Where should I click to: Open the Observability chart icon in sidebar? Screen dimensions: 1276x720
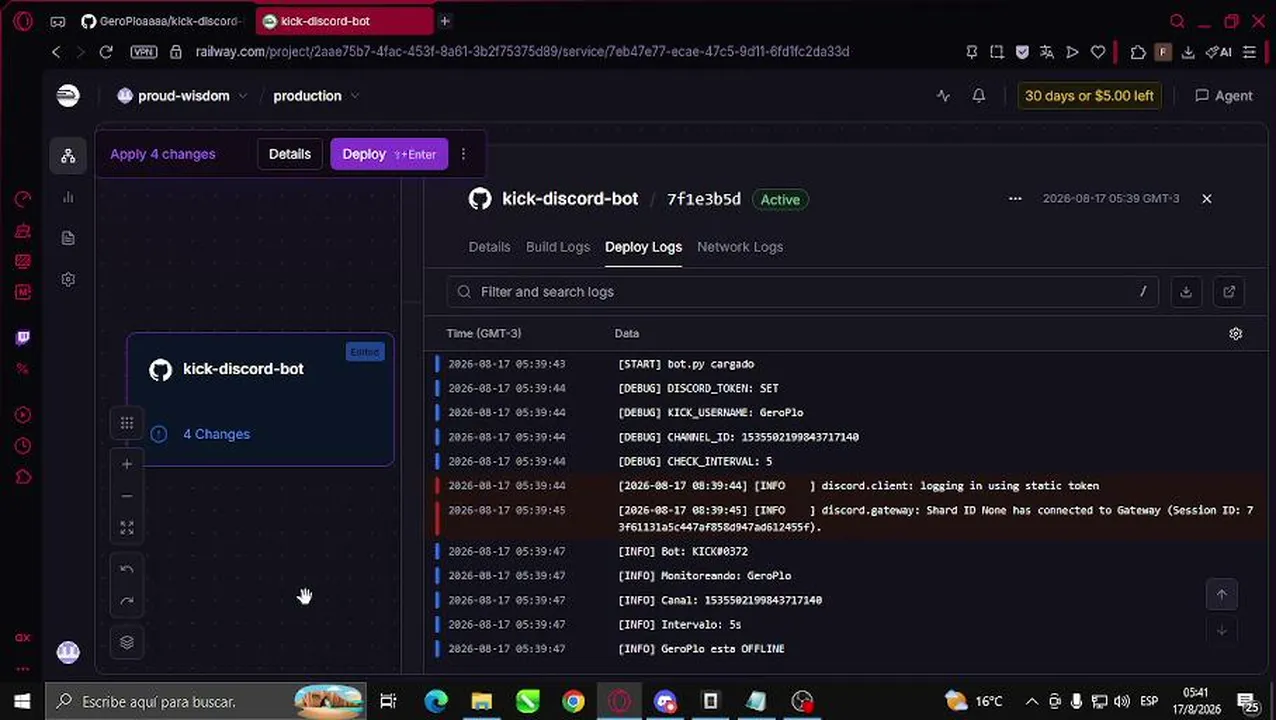pos(68,197)
